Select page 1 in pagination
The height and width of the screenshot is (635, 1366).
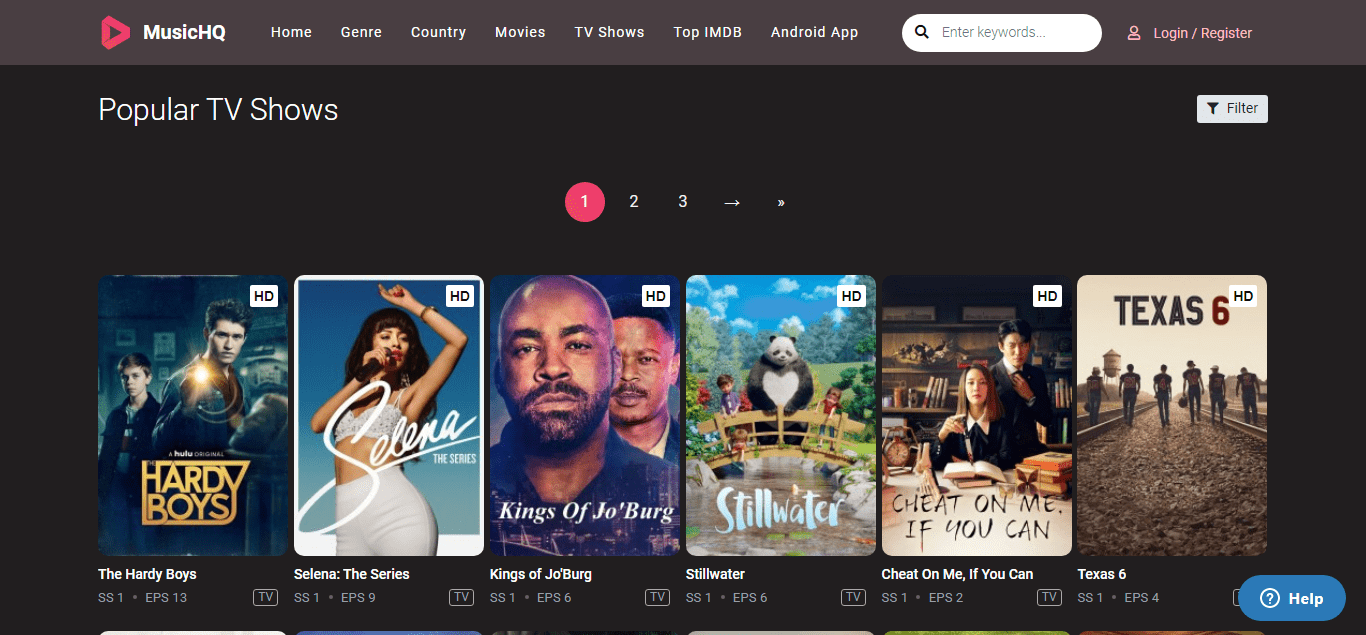pos(585,202)
